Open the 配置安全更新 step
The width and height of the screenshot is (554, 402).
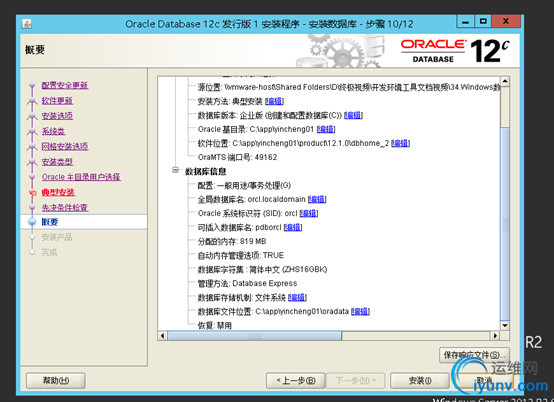65,85
